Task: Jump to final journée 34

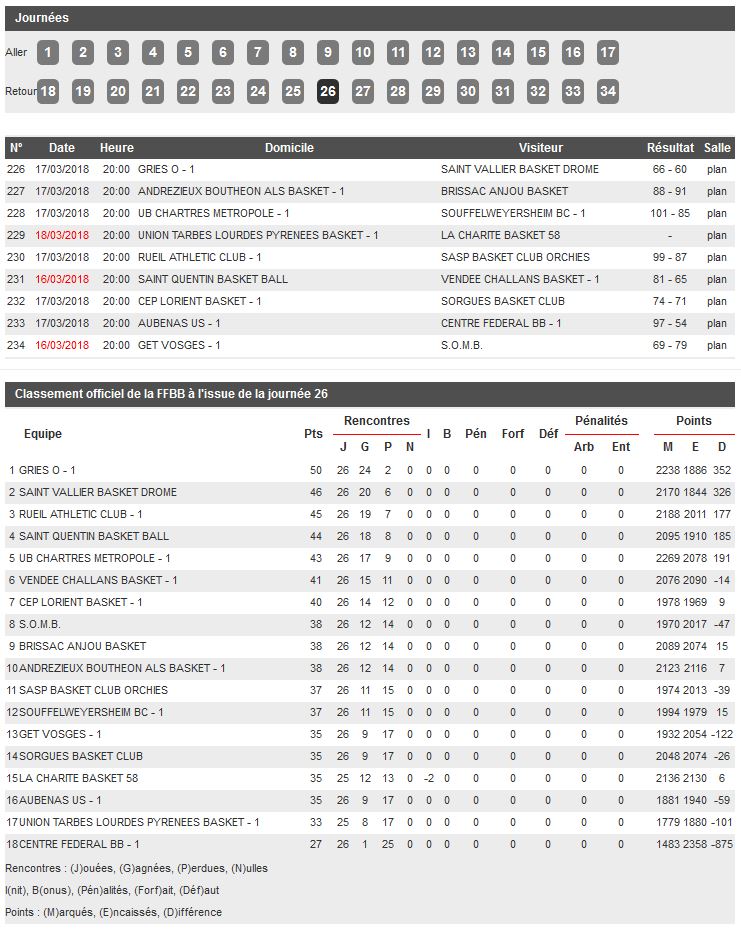Action: click(x=608, y=92)
